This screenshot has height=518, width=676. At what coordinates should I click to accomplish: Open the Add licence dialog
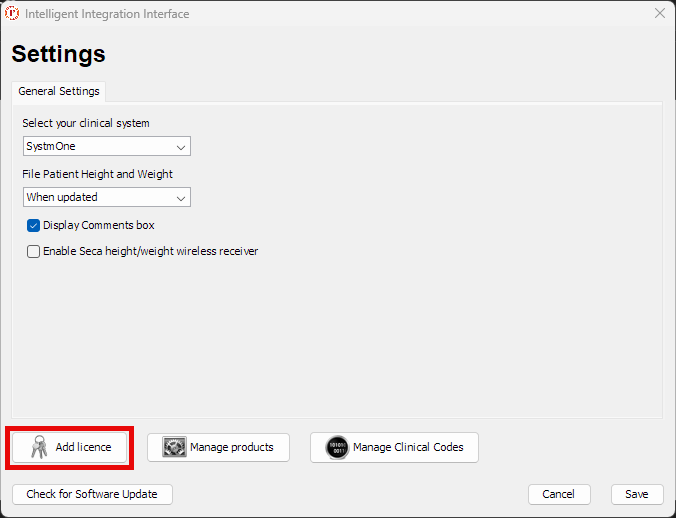pyautogui.click(x=70, y=447)
